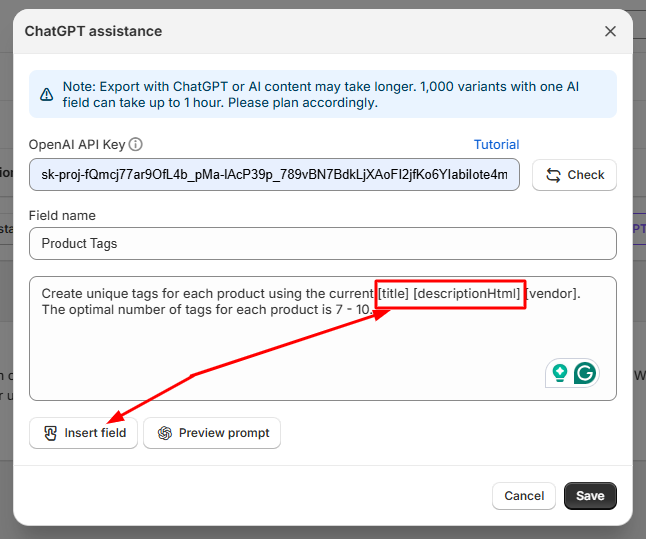Click the Grammarly G icon

(585, 373)
